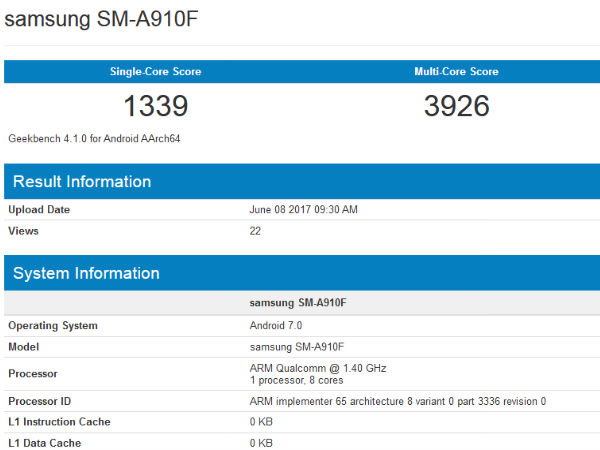Click the Processor ID label
600x450 pixels.
pos(40,401)
